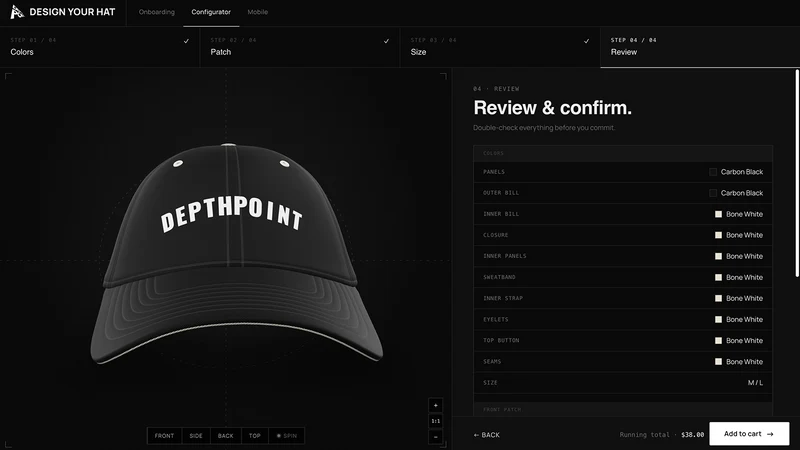Click the Inner Bill Bone White swatch

[x=718, y=214]
